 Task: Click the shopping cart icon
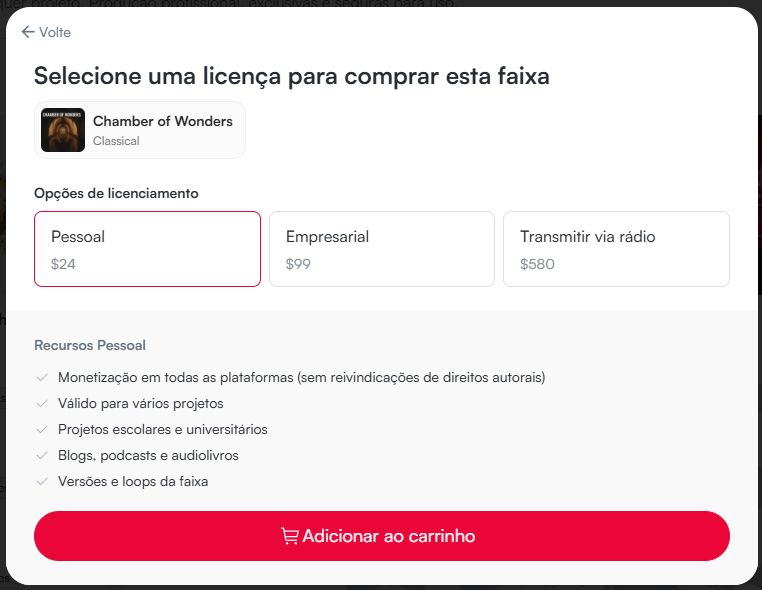click(x=290, y=536)
